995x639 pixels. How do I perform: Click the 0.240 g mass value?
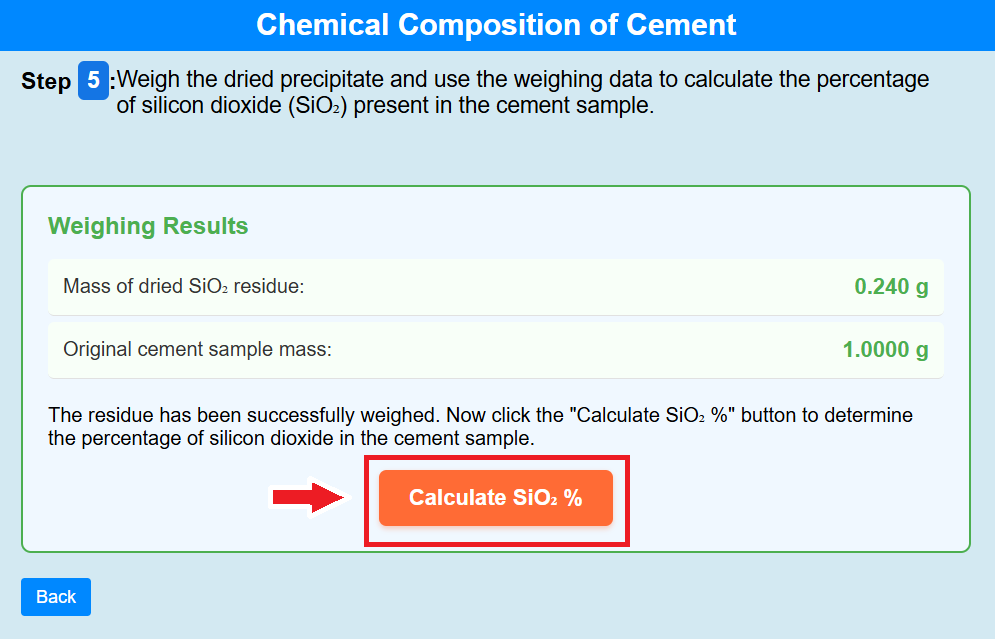pyautogui.click(x=891, y=287)
